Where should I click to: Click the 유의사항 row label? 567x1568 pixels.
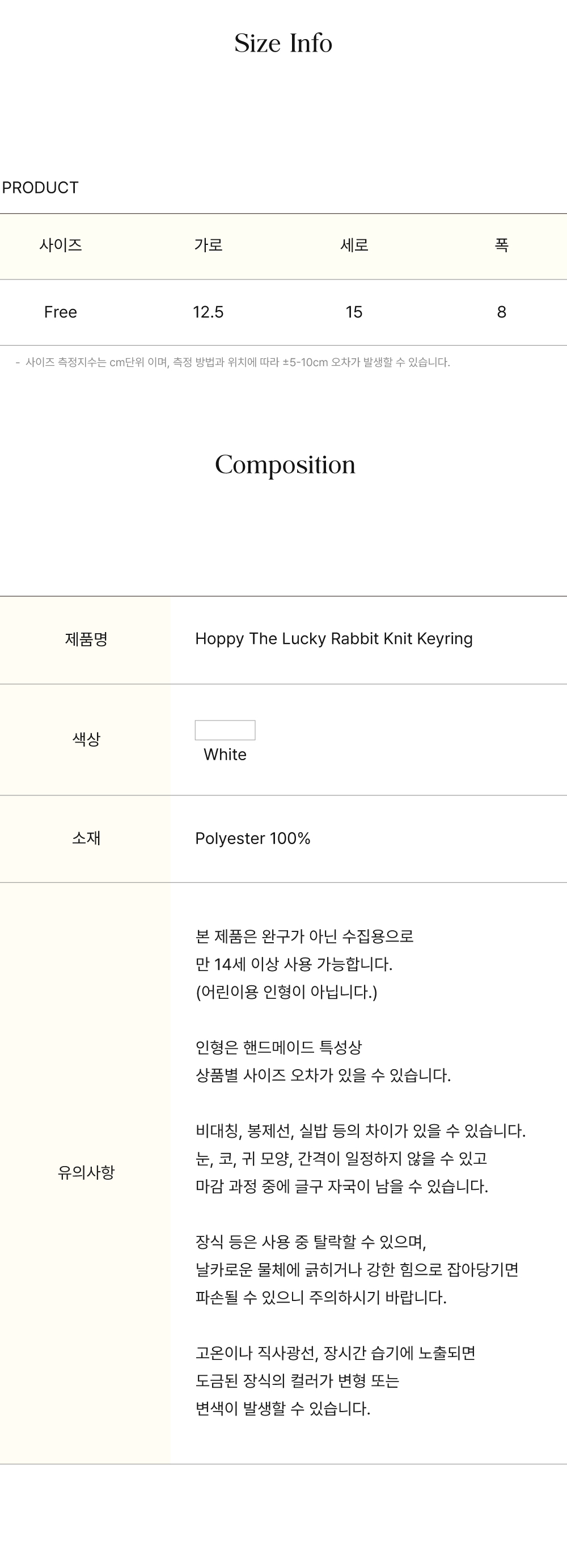(x=86, y=1172)
